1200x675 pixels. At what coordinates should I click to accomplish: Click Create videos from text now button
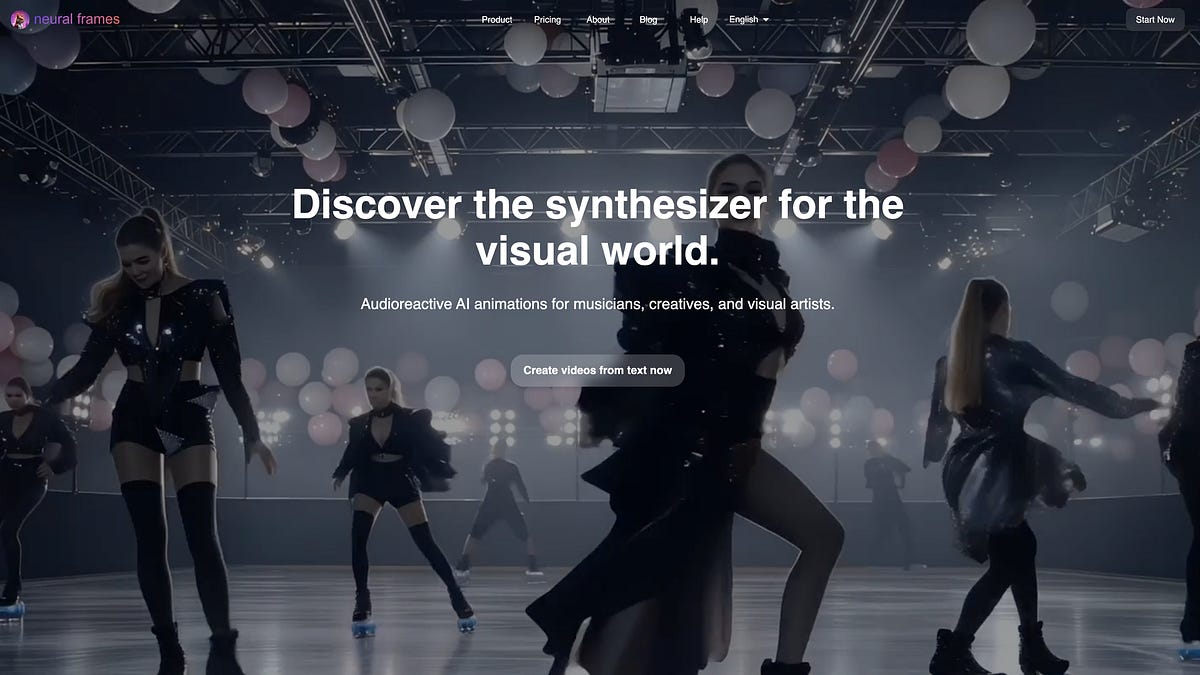pyautogui.click(x=598, y=370)
